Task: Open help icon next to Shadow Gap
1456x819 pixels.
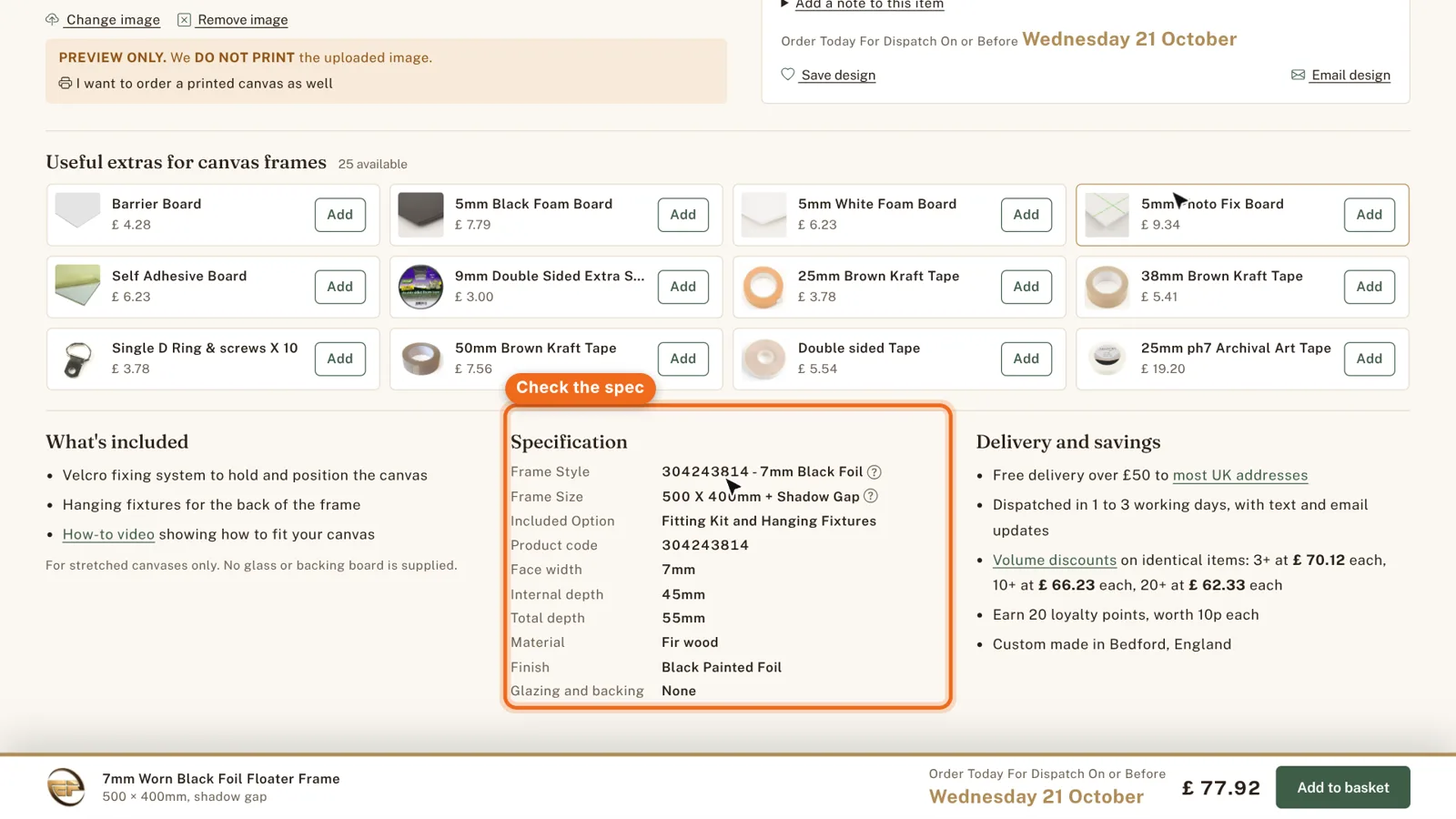Action: click(871, 496)
